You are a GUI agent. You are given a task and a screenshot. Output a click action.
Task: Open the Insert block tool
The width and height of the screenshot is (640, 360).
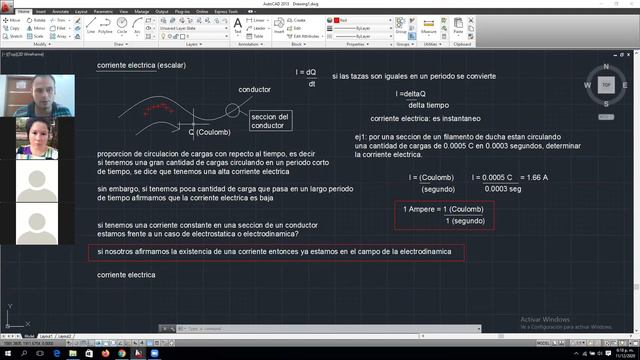click(279, 25)
